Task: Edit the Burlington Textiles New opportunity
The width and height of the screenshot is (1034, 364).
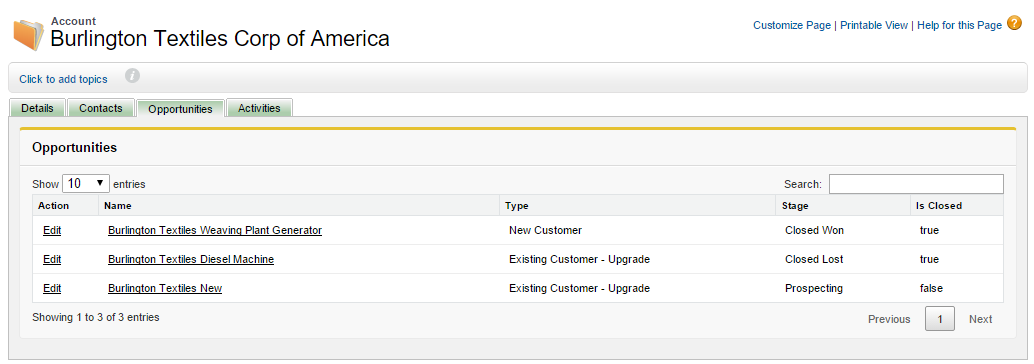Action: pos(52,288)
